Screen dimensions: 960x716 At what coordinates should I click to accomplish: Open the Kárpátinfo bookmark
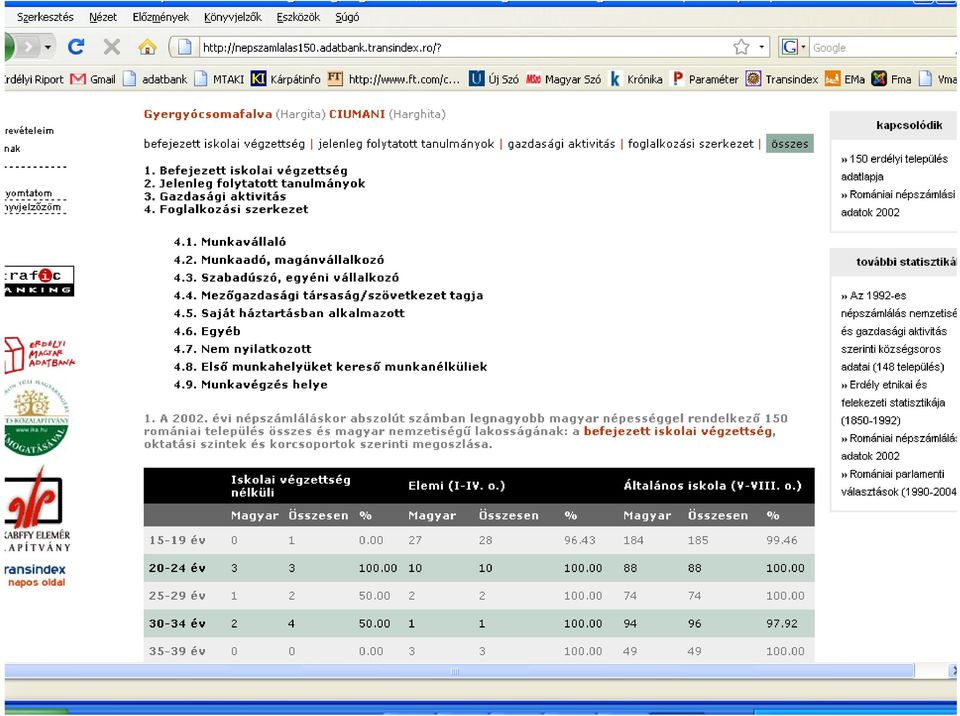285,79
